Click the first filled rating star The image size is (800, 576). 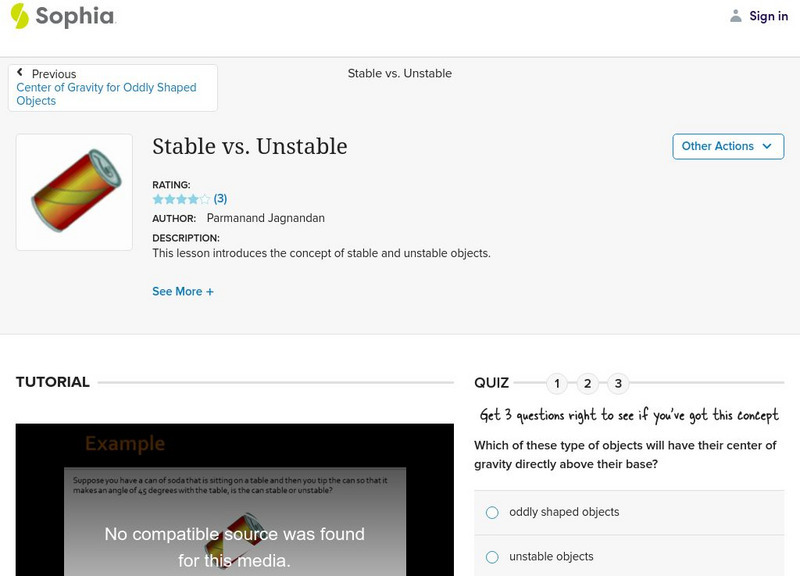158,199
